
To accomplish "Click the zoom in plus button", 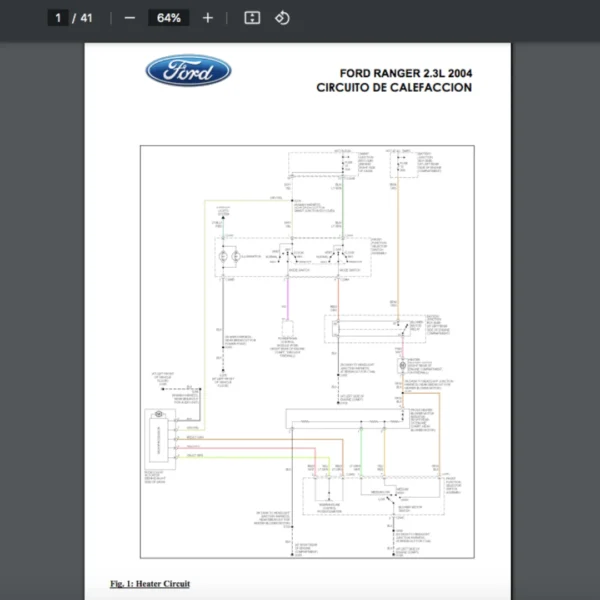I will click(x=208, y=18).
